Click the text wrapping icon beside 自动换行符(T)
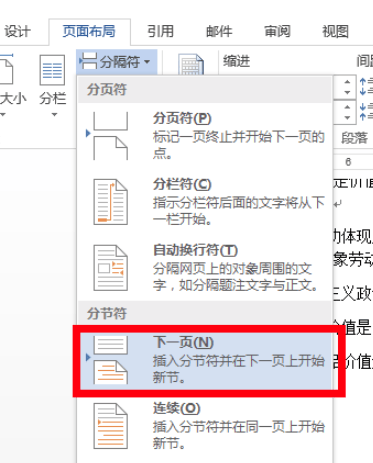The height and width of the screenshot is (463, 373). (x=110, y=268)
